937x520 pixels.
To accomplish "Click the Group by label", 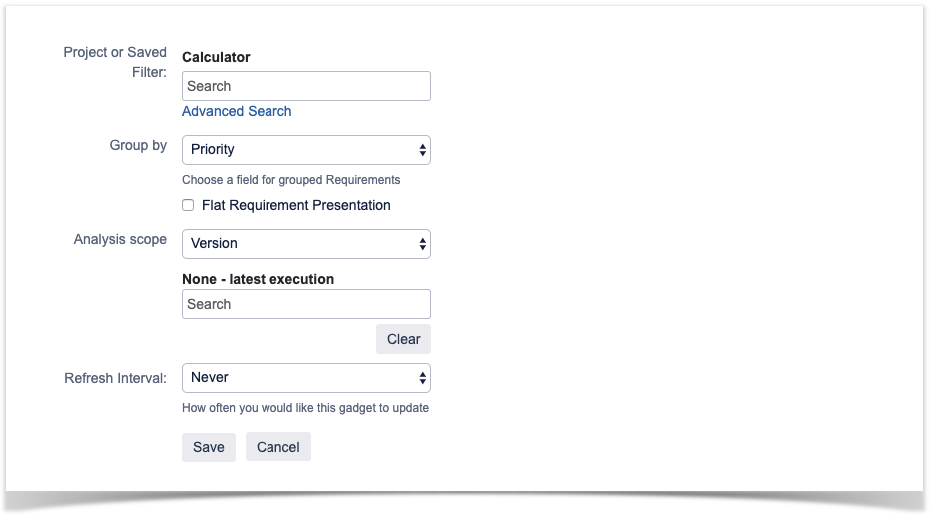I will (x=138, y=145).
